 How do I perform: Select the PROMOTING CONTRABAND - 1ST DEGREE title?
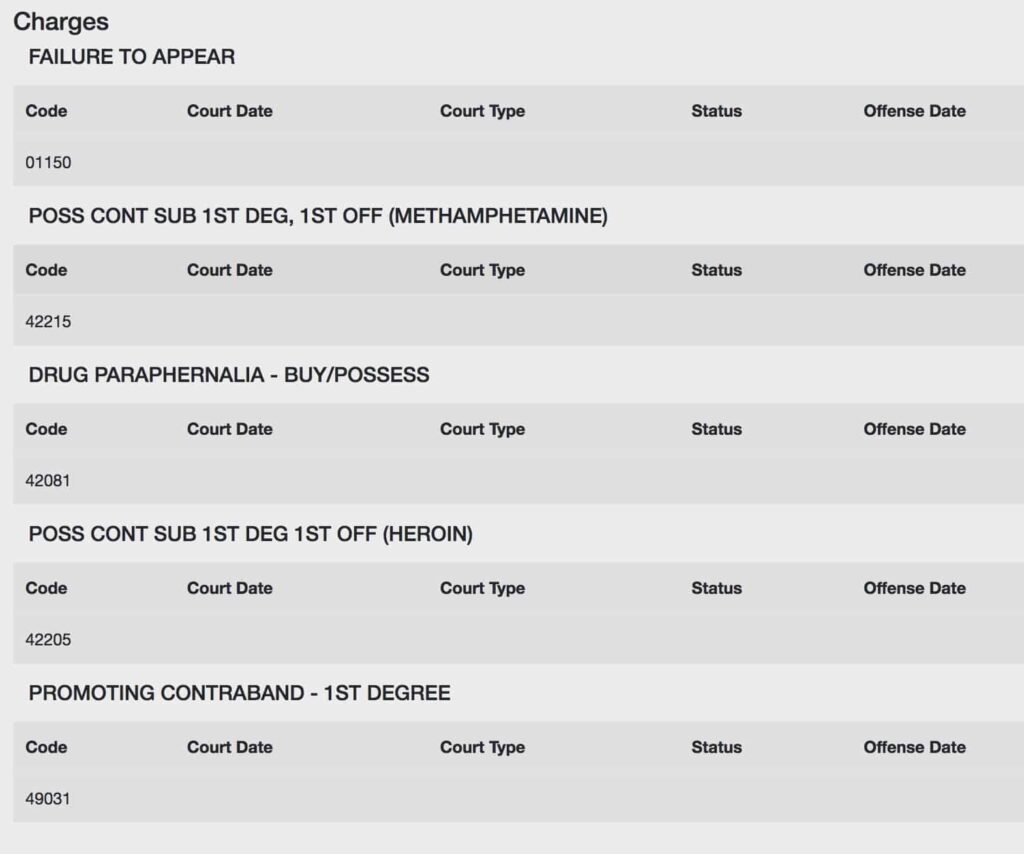239,693
